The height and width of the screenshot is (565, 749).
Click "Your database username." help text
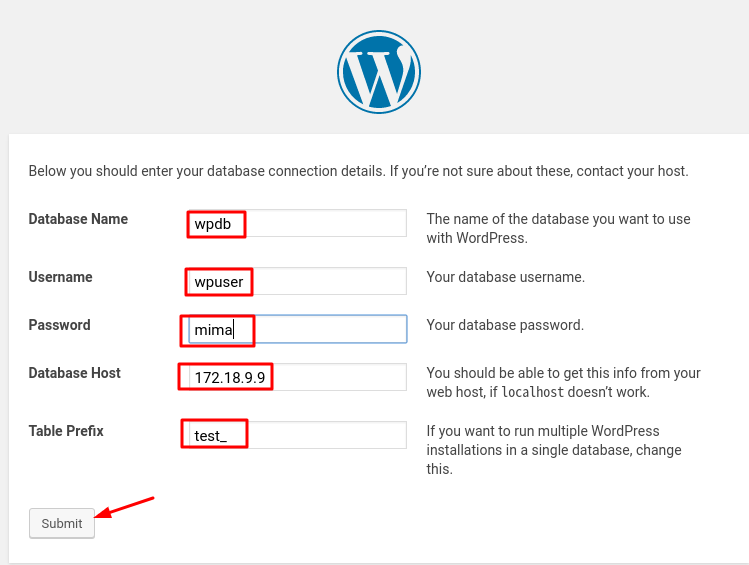click(x=505, y=277)
